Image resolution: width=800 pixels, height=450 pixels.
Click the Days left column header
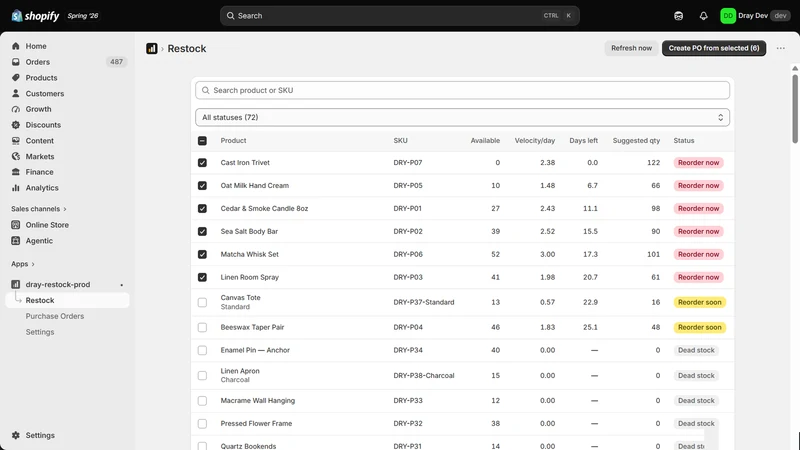tap(583, 141)
